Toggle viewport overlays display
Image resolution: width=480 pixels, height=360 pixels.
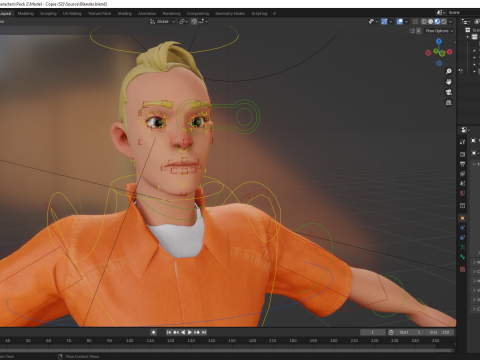[400, 21]
